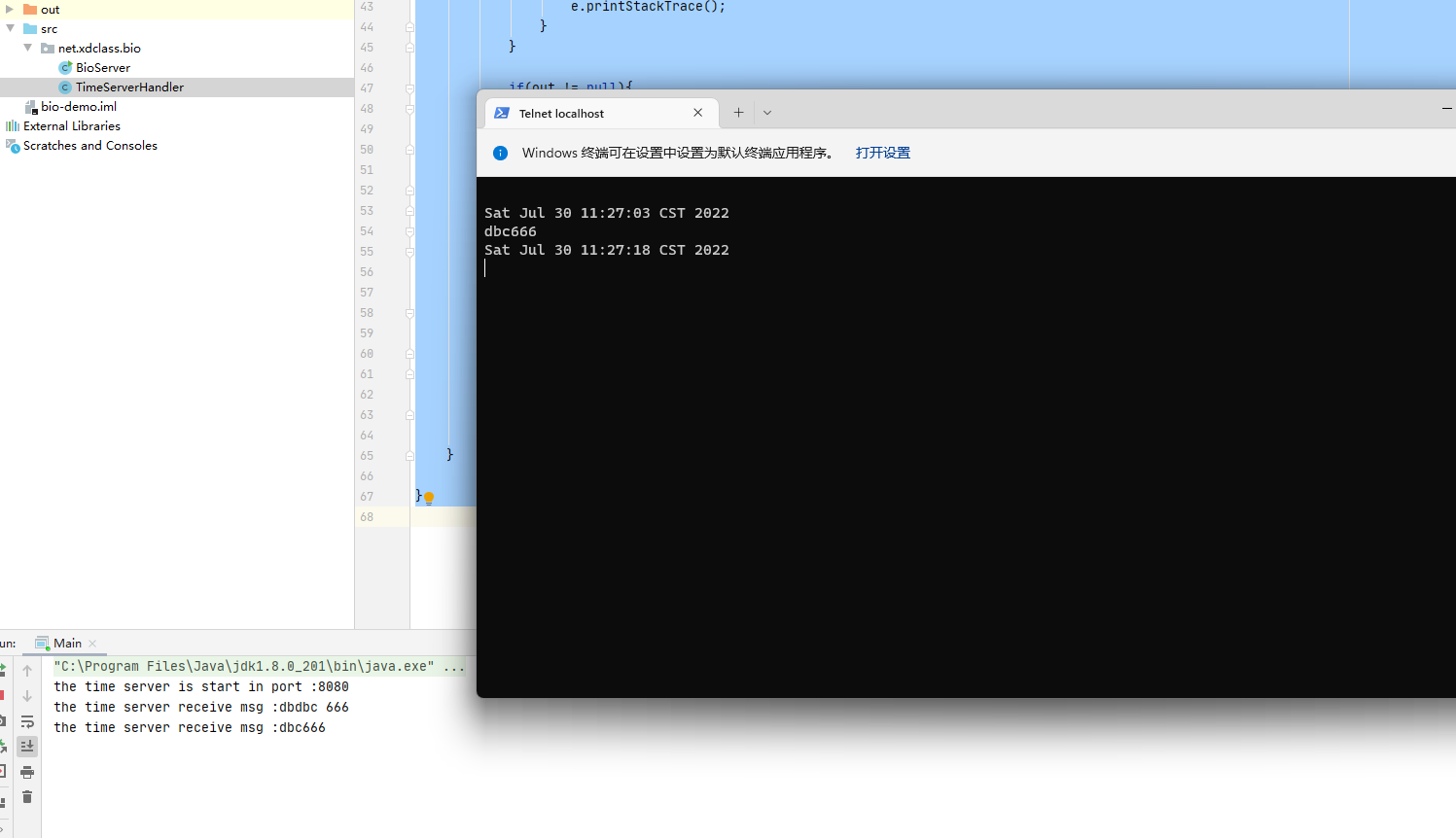Open the BioServer class file
Viewport: 1456px width, 838px height.
click(x=103, y=68)
